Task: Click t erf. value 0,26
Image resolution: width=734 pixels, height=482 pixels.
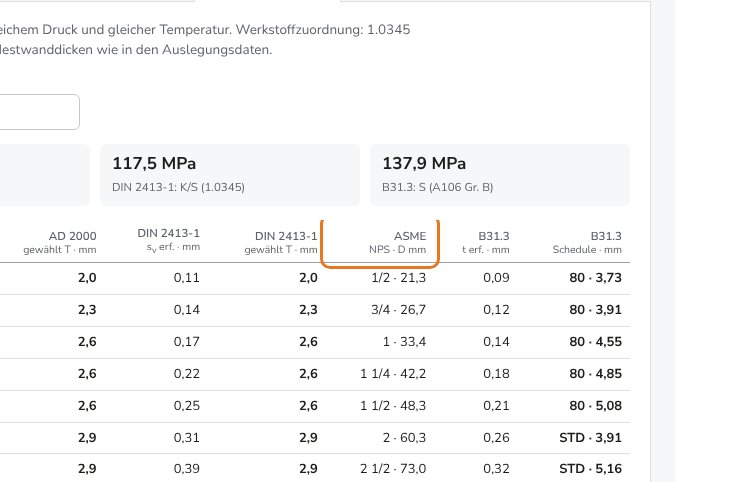Action: (x=496, y=438)
